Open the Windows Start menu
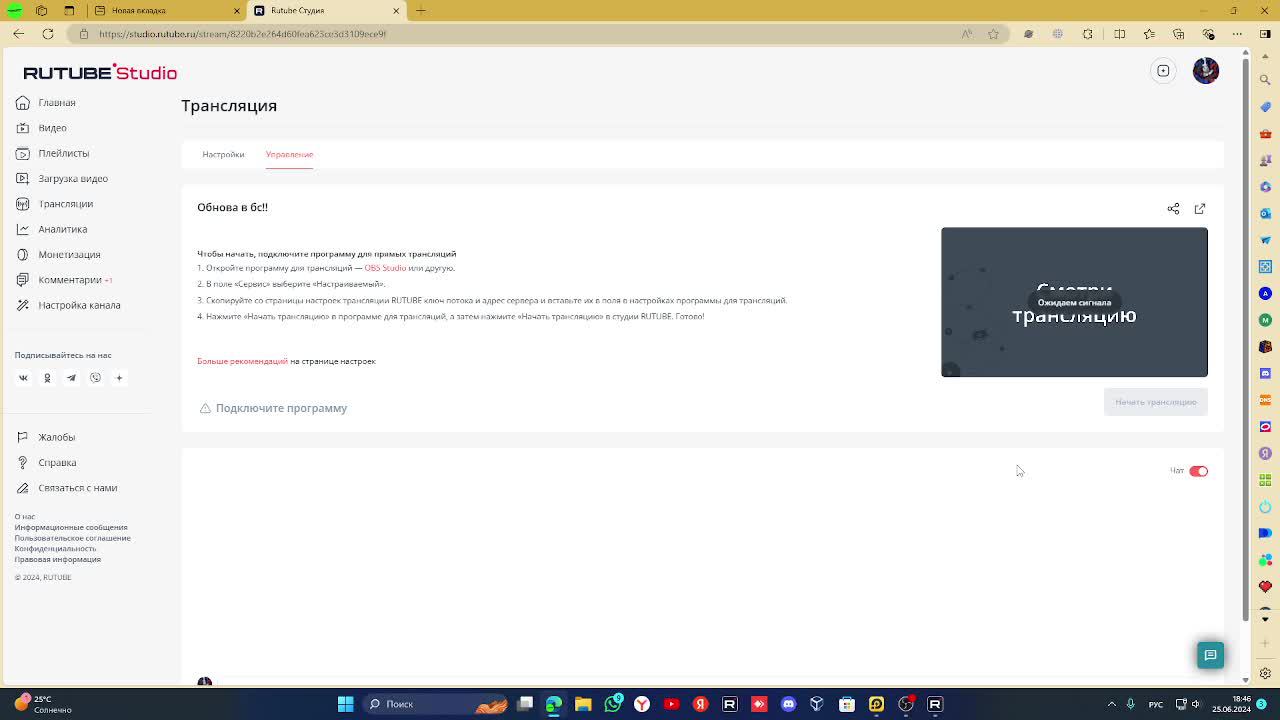Viewport: 1280px width, 720px height. coord(345,704)
